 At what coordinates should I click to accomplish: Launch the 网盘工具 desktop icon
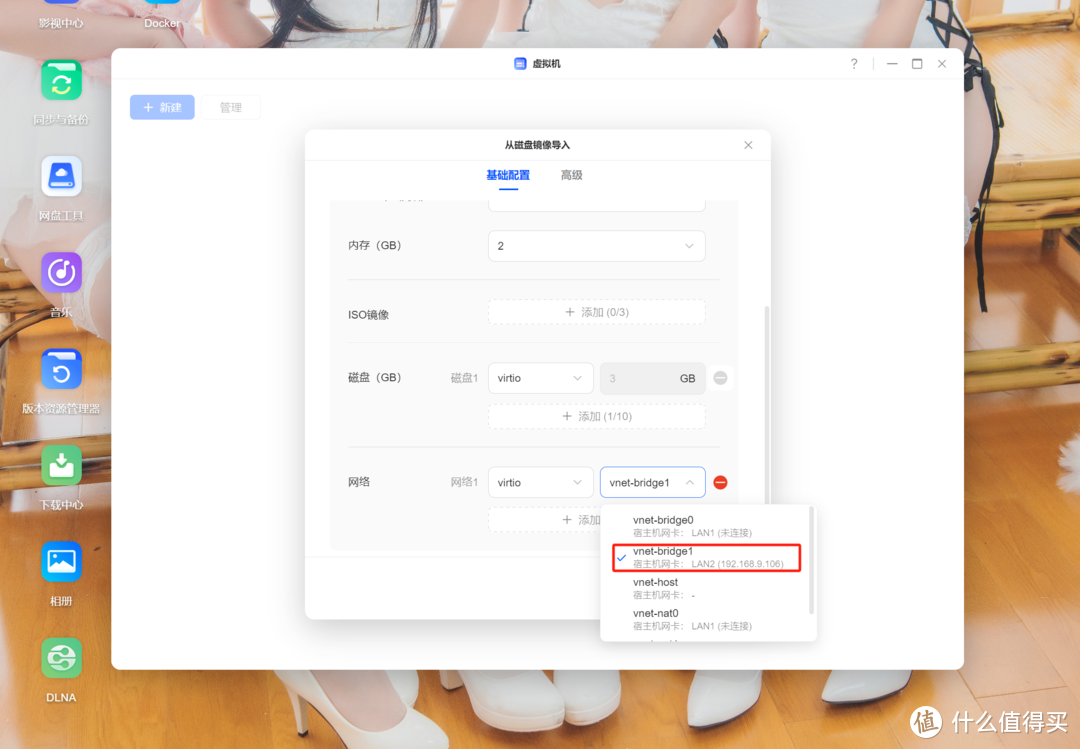coord(61,177)
